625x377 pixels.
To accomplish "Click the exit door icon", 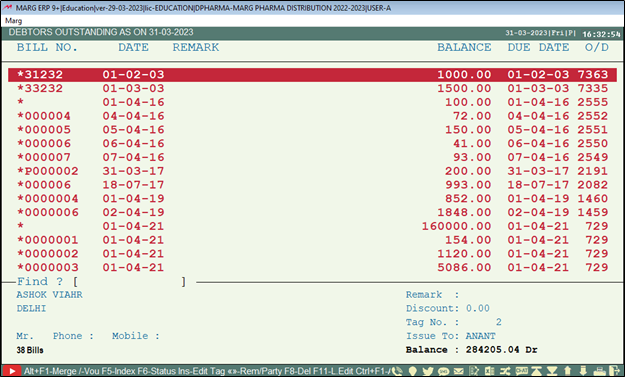I will 615,371.
